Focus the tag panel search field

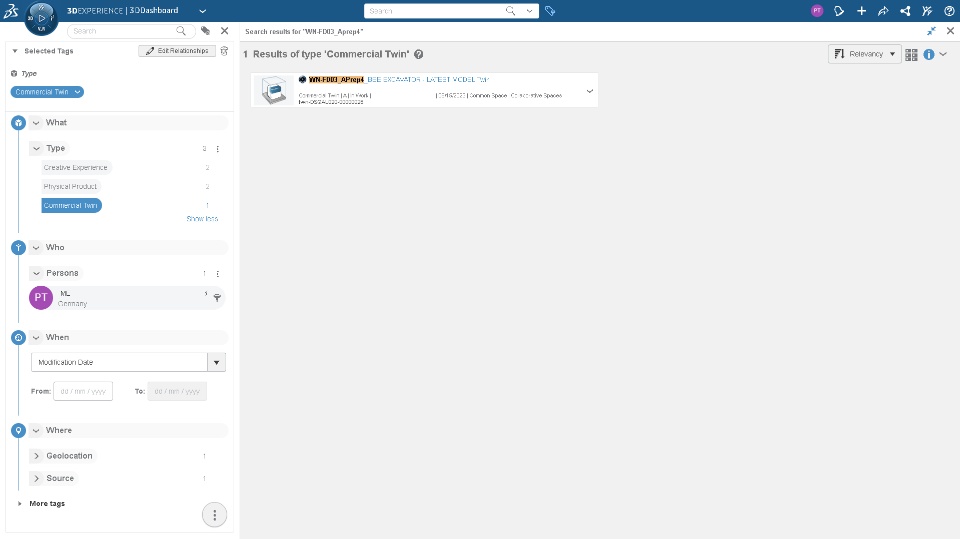[121, 31]
